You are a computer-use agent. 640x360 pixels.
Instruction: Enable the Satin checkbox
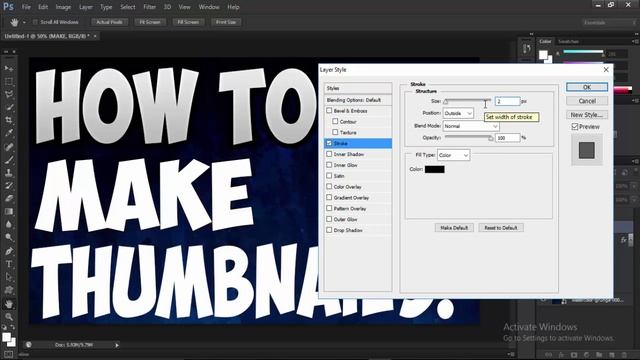[329, 176]
